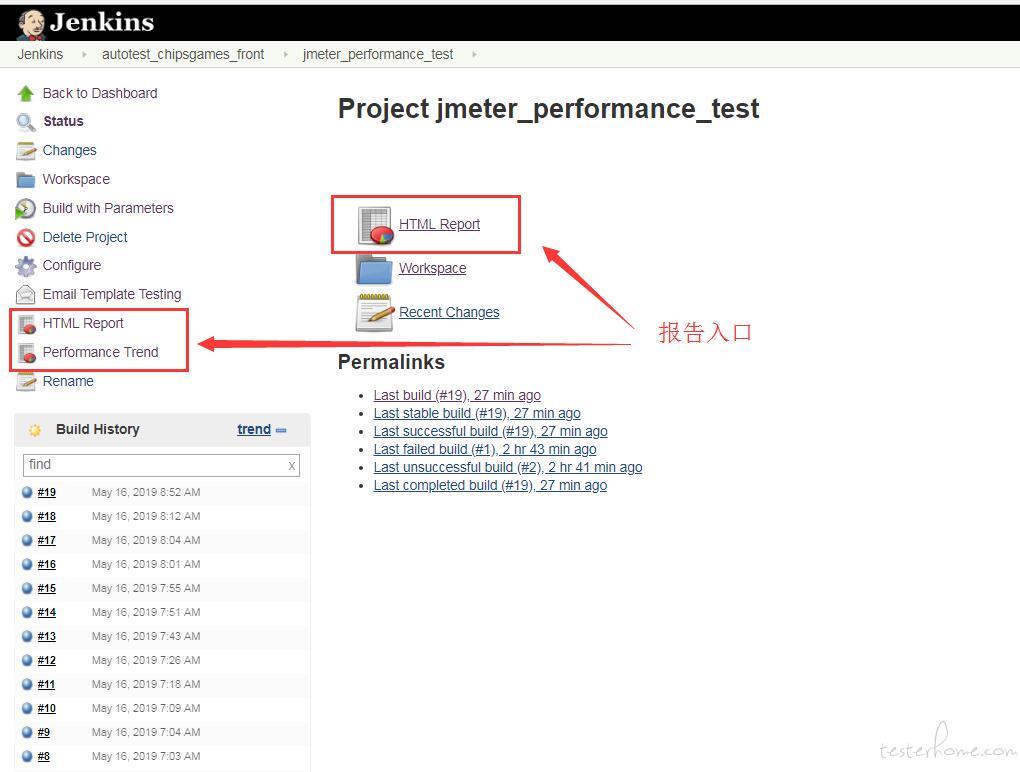Viewport: 1020px width, 772px height.
Task: Open the Recent Changes link
Action: pyautogui.click(x=449, y=313)
